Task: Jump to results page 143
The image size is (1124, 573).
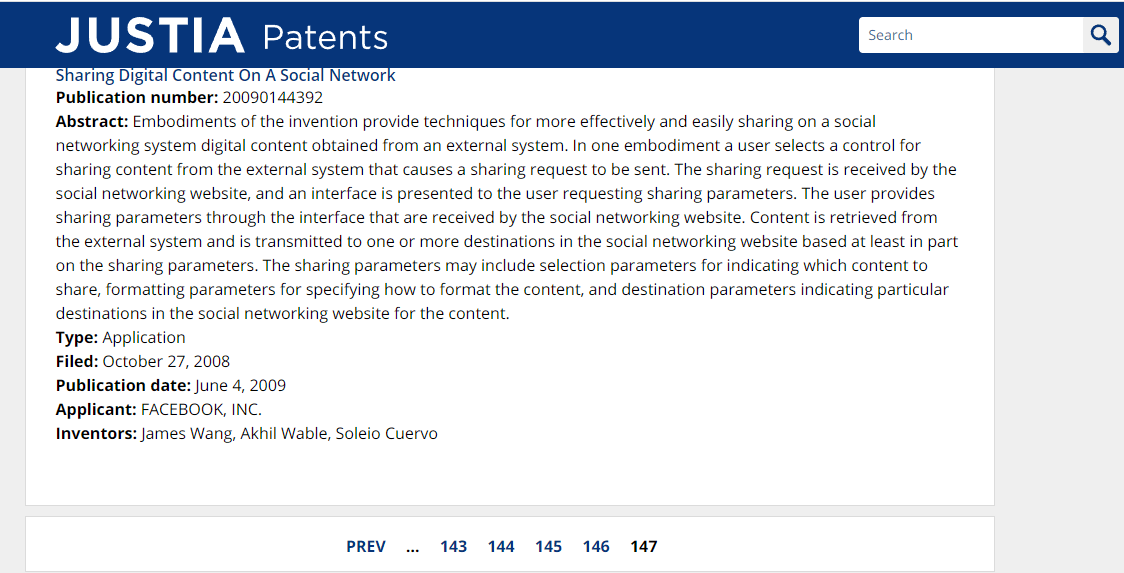Action: click(x=453, y=546)
